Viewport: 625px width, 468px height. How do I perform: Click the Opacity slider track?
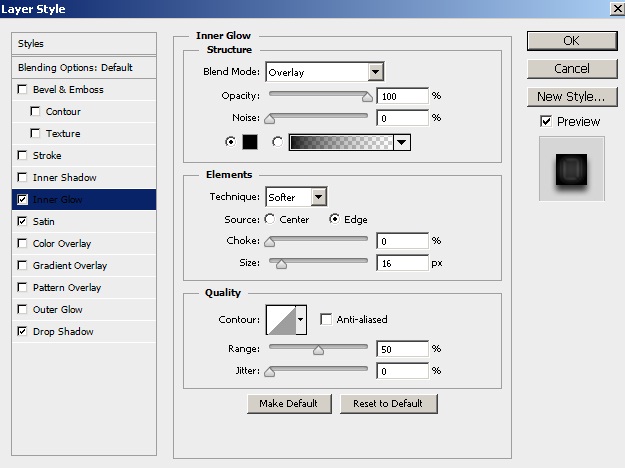point(317,97)
